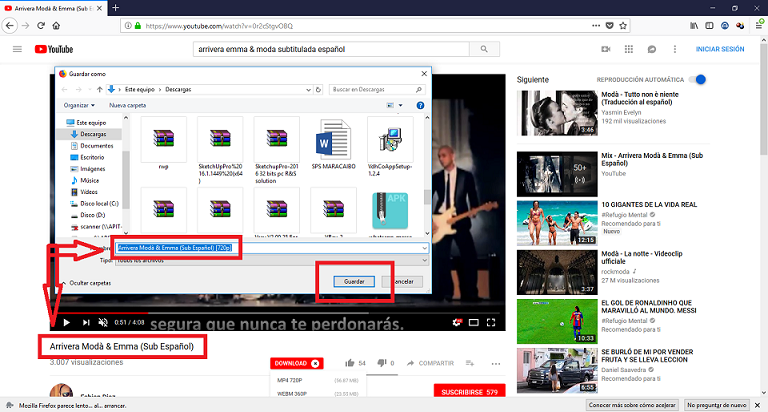Open a new Firefox tab with plus
Screen dimensions: 768x412
tap(116, 8)
